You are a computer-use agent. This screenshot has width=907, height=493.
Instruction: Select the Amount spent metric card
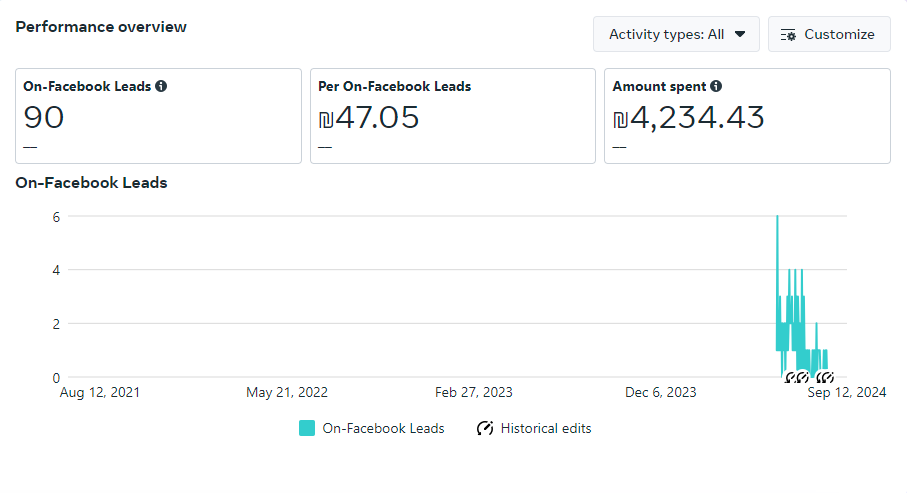pos(747,116)
